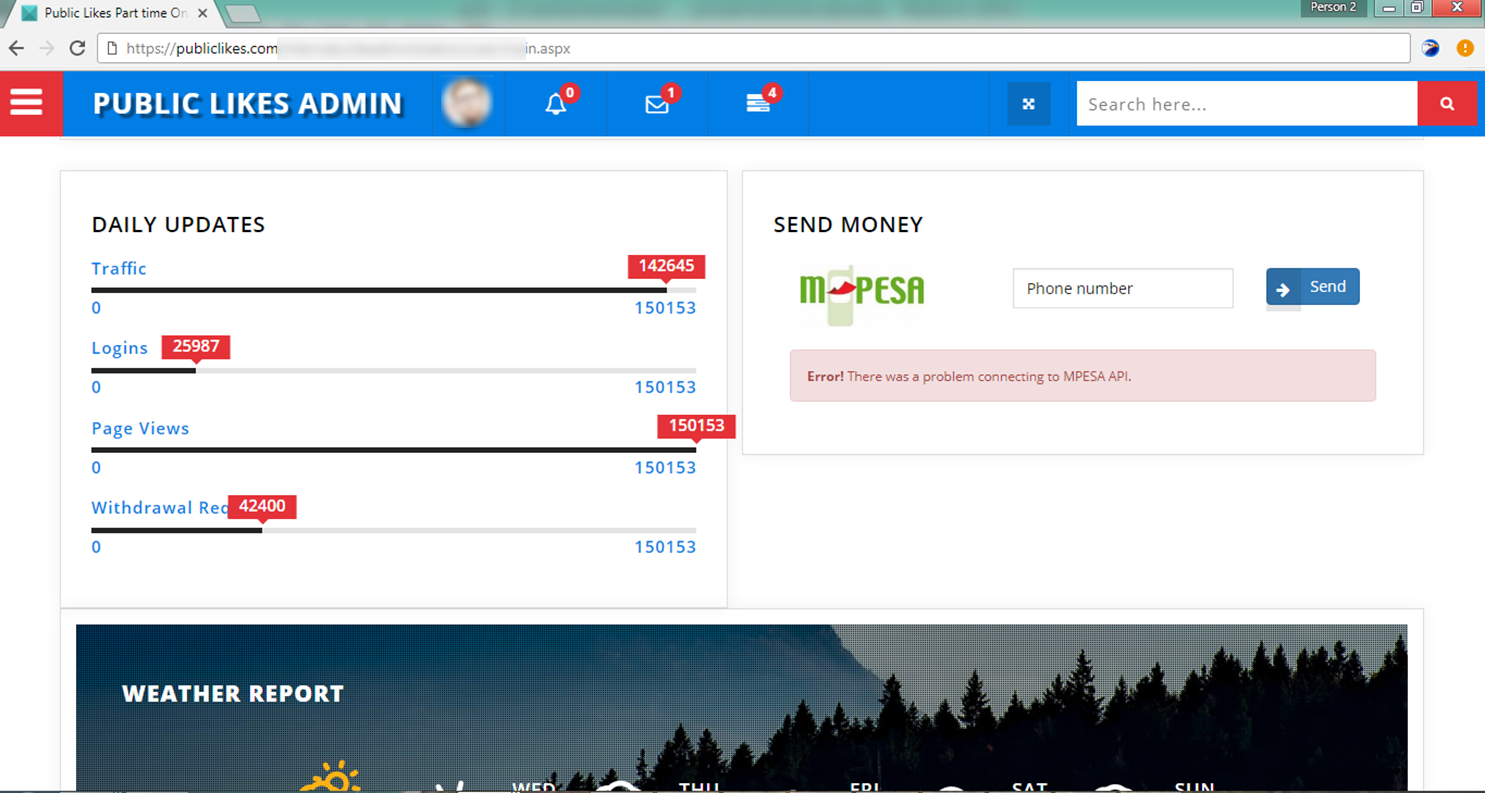
Task: Click the page info icon in address bar
Action: (113, 48)
